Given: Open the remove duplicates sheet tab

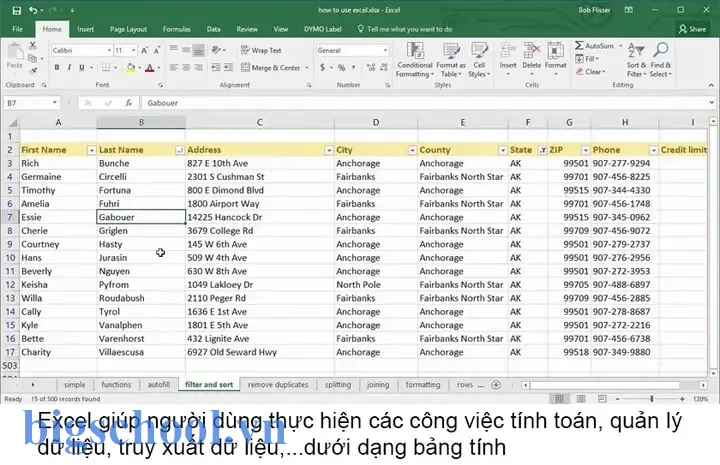Looking at the screenshot, I should point(278,385).
